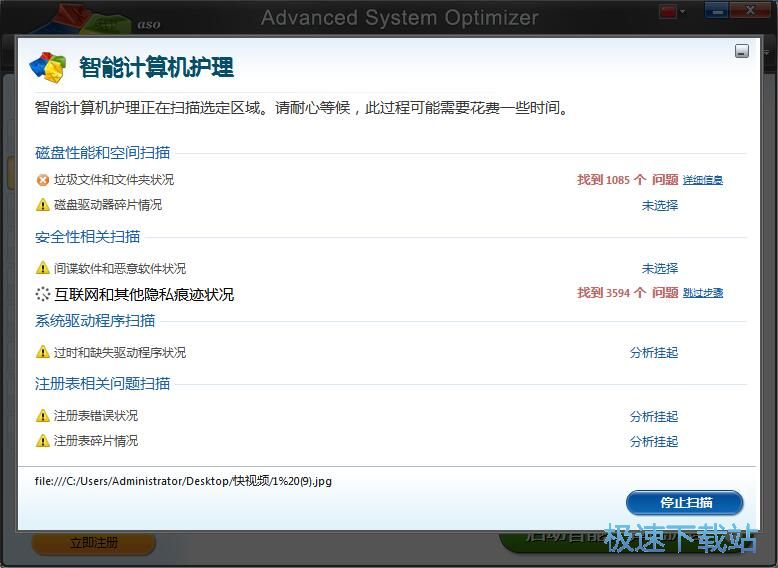This screenshot has height=568, width=778.
Task: Click the 安全性相关扫描 section heading
Action: click(87, 237)
